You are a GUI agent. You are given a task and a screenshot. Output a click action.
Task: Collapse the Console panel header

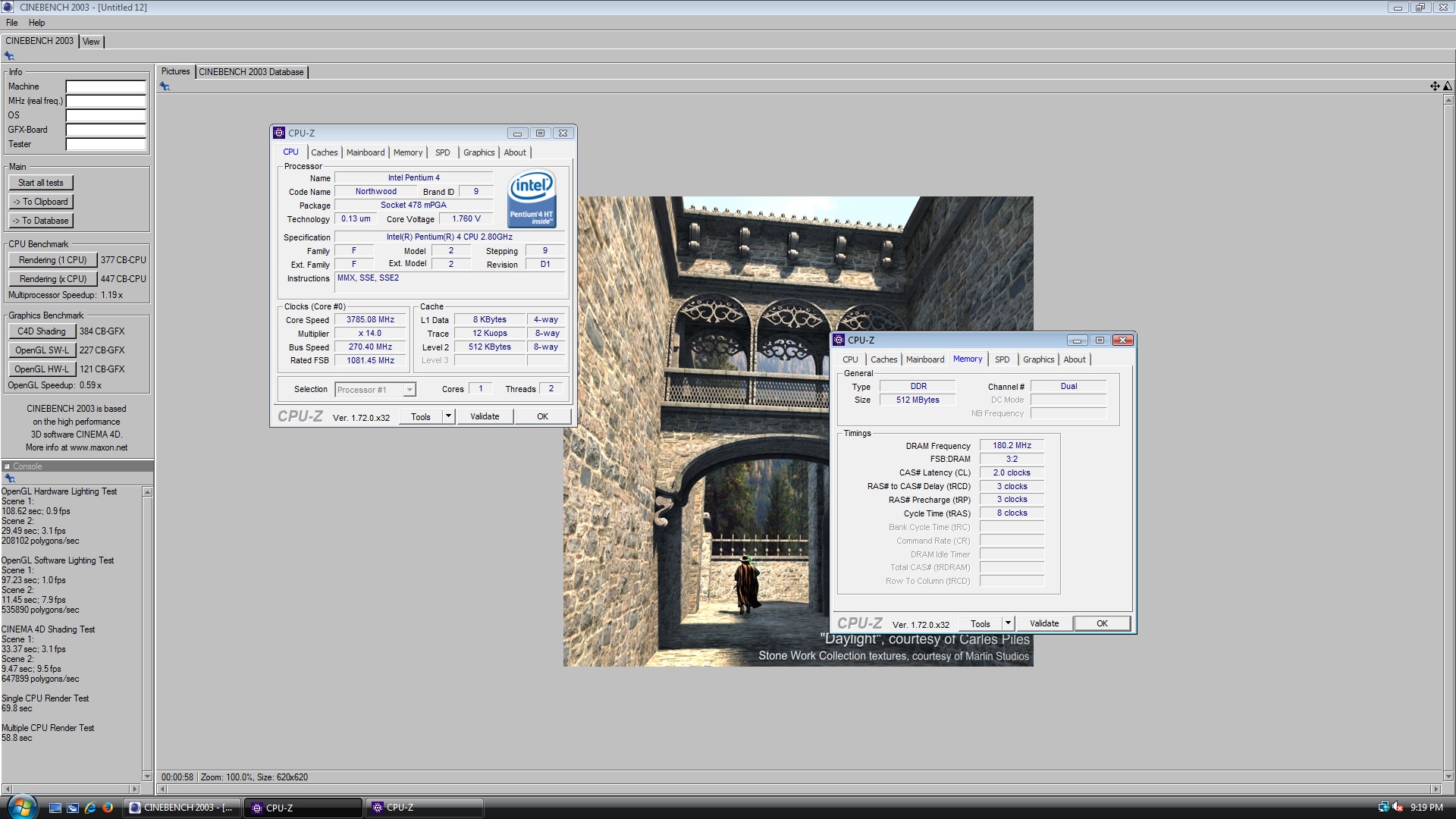click(x=7, y=466)
